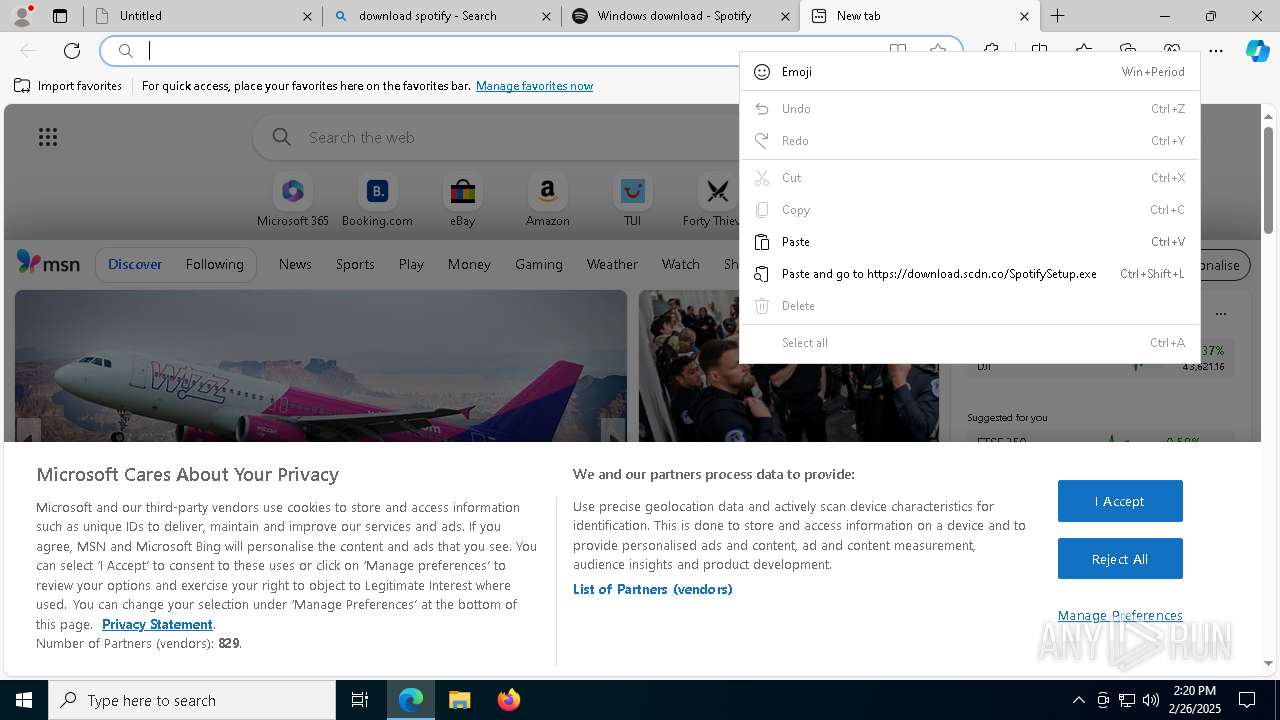Select the Discover feed tab
1280x720 pixels.
click(x=135, y=264)
